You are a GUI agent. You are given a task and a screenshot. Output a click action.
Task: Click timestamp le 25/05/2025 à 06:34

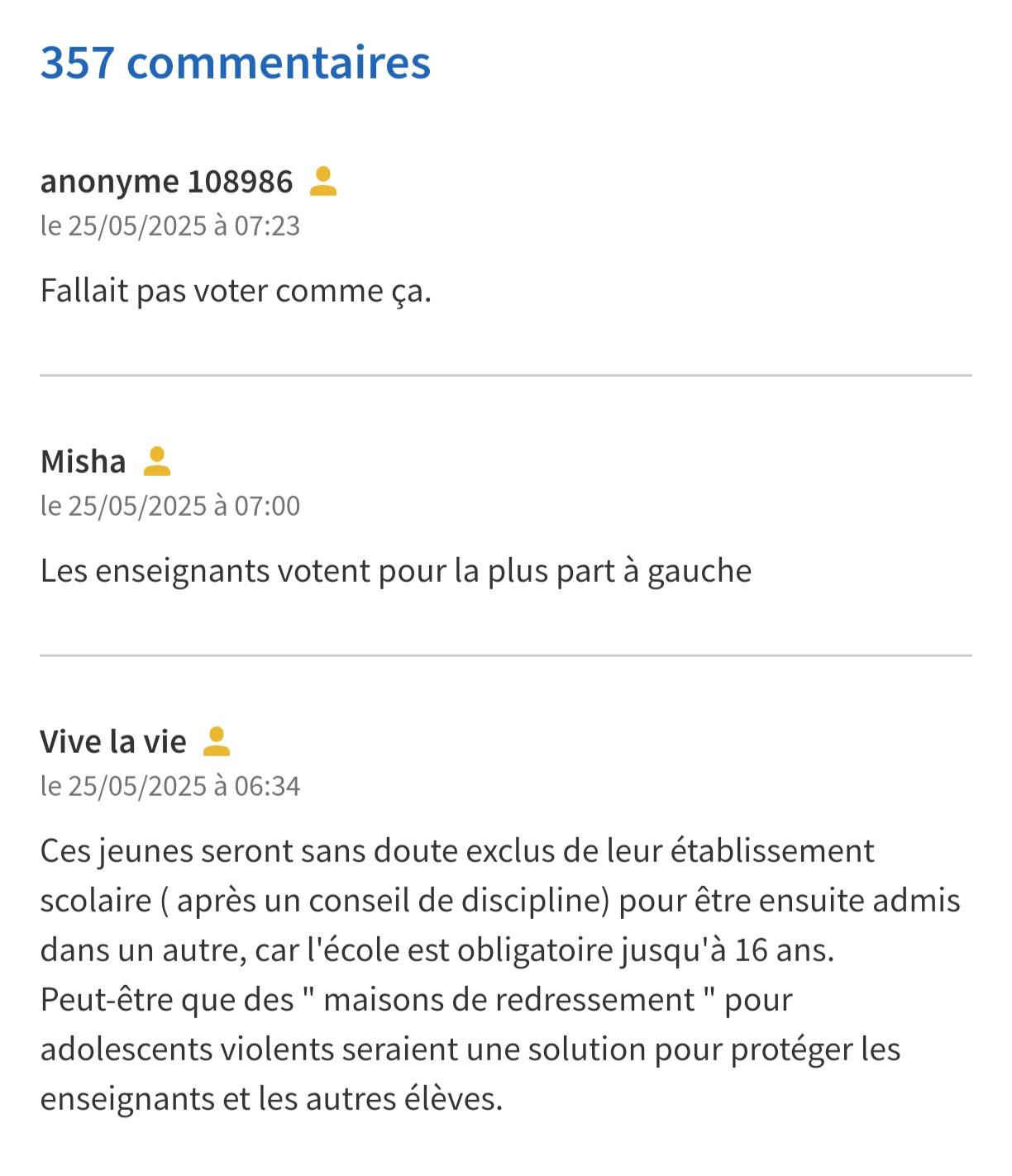pos(170,786)
